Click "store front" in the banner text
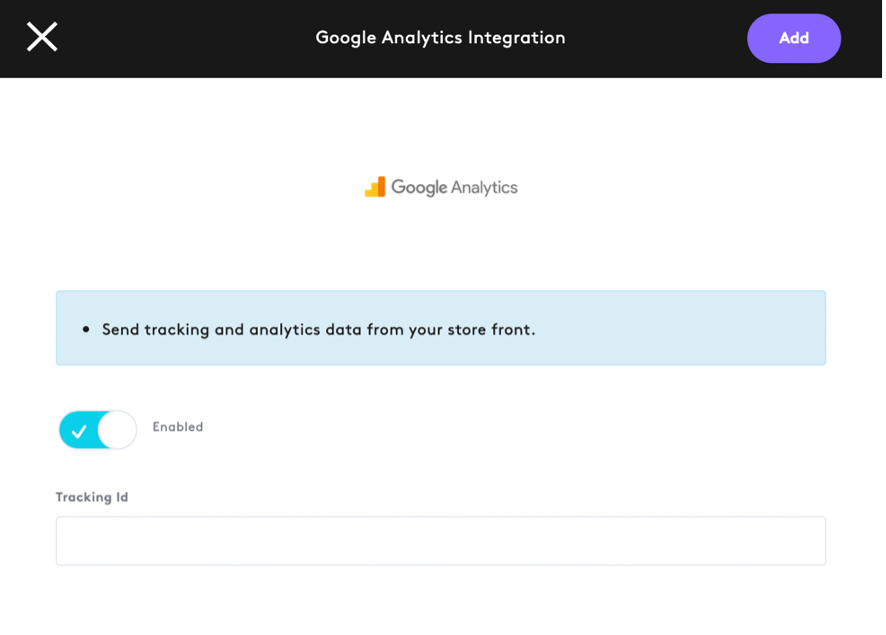The width and height of the screenshot is (886, 635). click(x=489, y=329)
